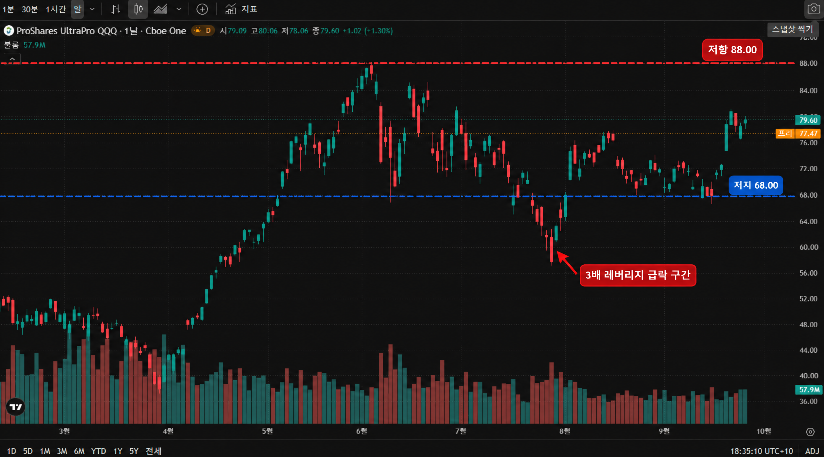824x457 pixels.
Task: Click the 3월 label on time axis
Action: pyautogui.click(x=64, y=431)
